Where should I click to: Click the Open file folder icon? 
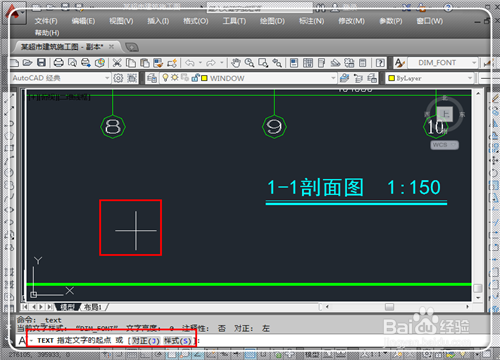point(28,63)
